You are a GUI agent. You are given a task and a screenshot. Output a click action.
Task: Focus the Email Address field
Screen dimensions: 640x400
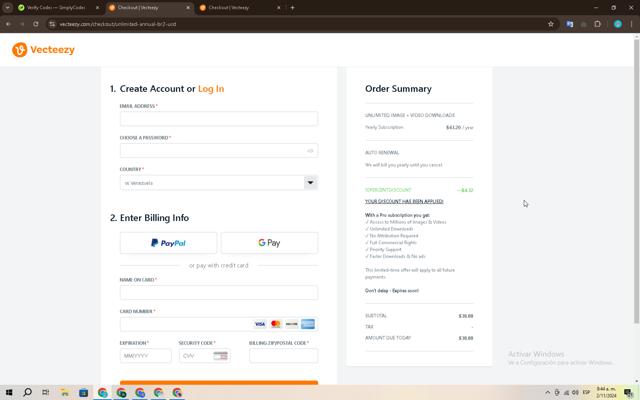(219, 119)
